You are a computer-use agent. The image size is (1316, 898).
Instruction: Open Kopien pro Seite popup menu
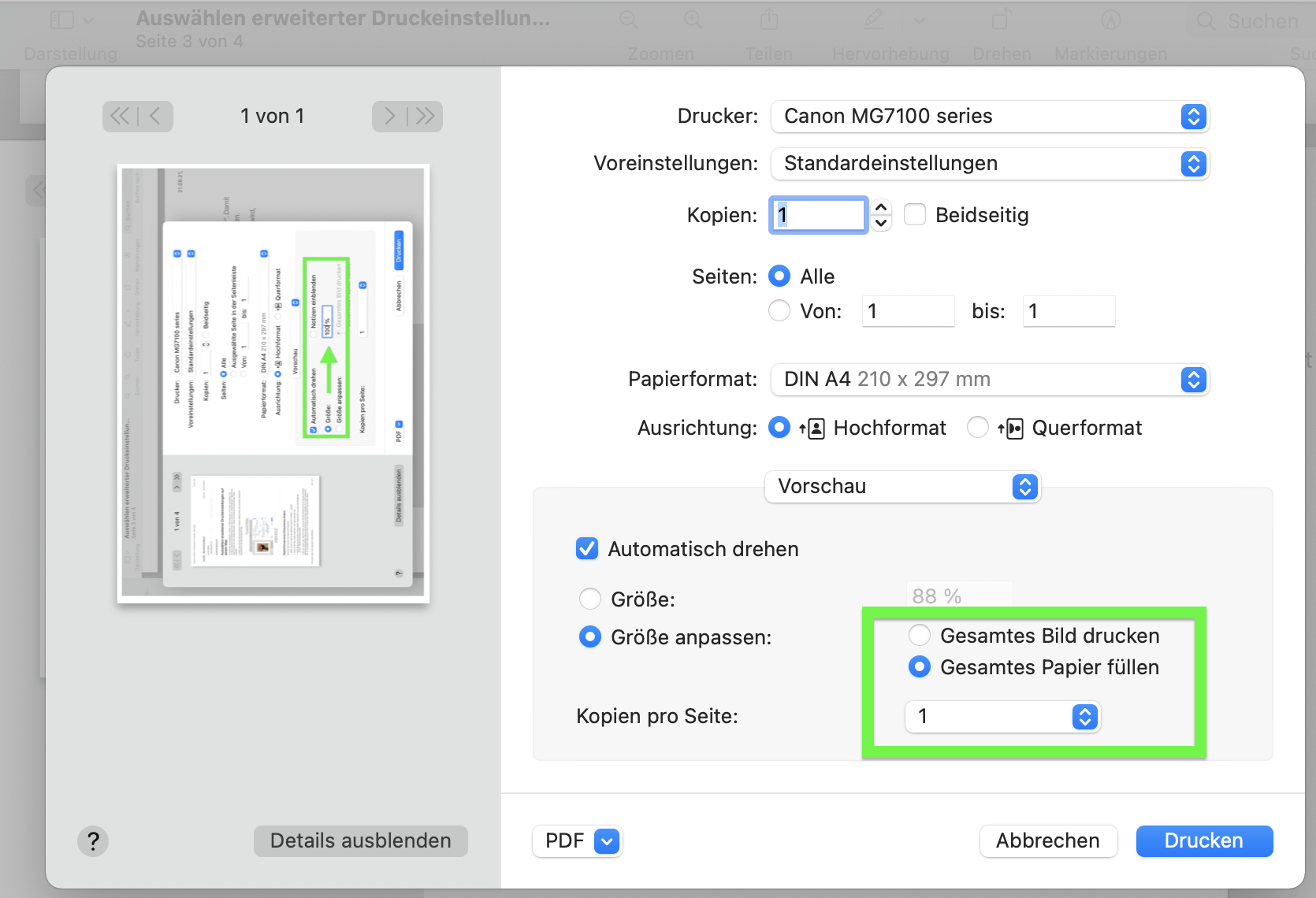click(x=1002, y=717)
